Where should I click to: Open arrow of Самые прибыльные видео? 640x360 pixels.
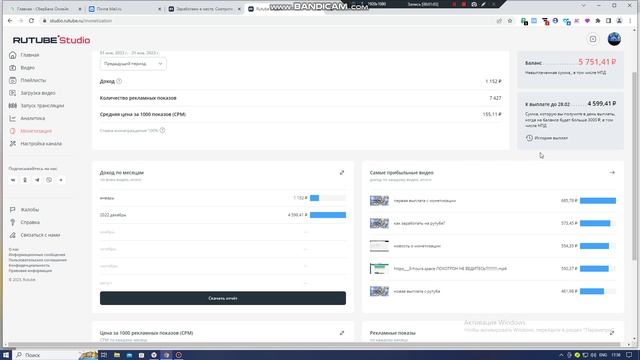[612, 173]
